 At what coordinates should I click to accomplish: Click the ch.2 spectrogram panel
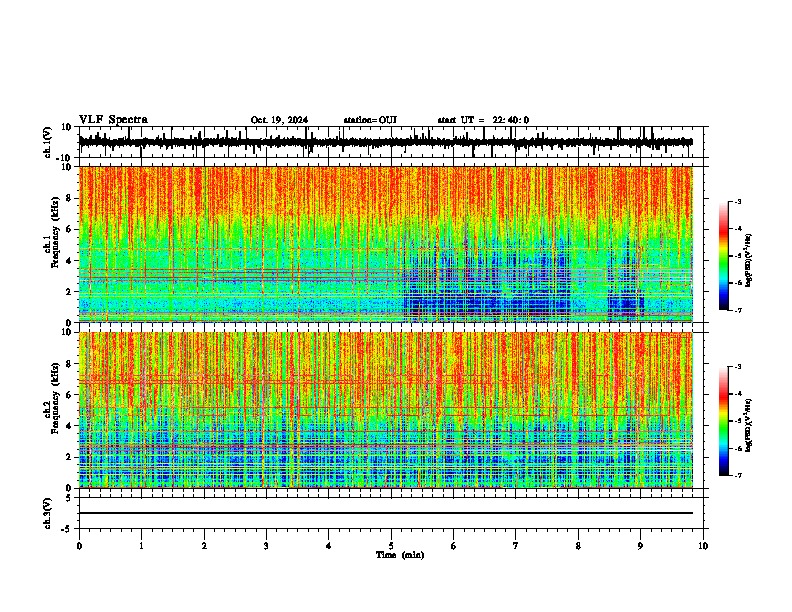(x=385, y=410)
